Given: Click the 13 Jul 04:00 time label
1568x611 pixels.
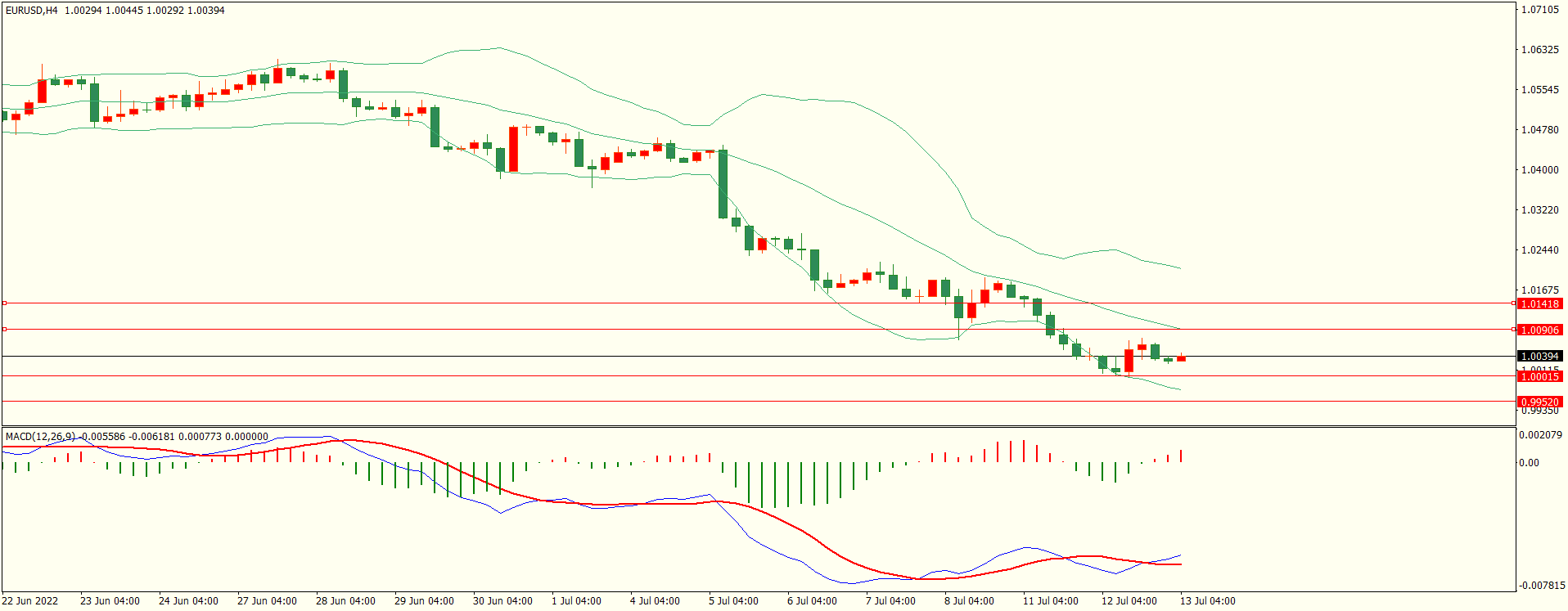Looking at the screenshot, I should coord(1207,601).
